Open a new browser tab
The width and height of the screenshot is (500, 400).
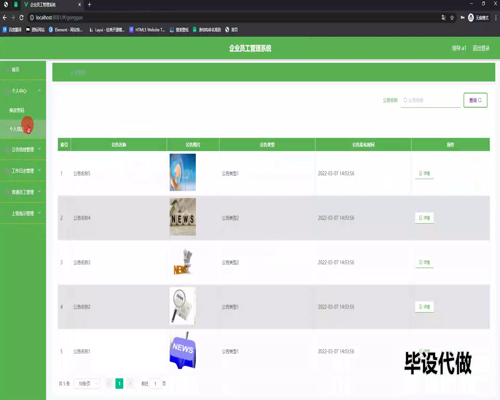coord(89,5)
